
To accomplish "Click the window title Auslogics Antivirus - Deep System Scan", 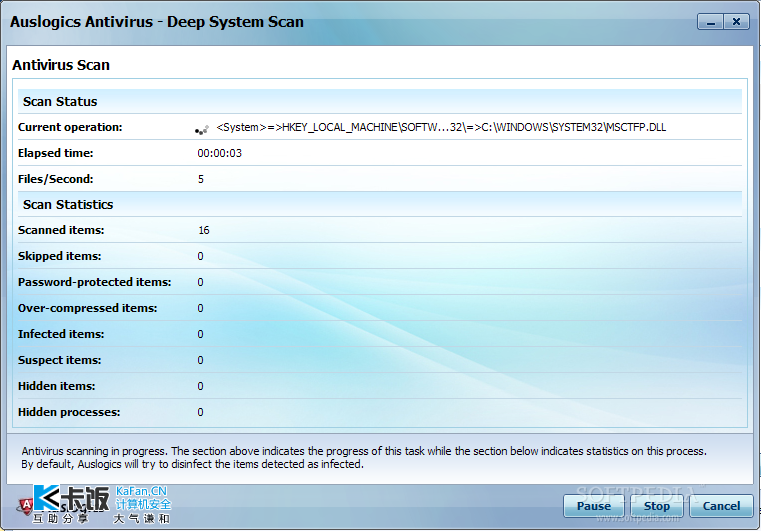I will tap(157, 22).
